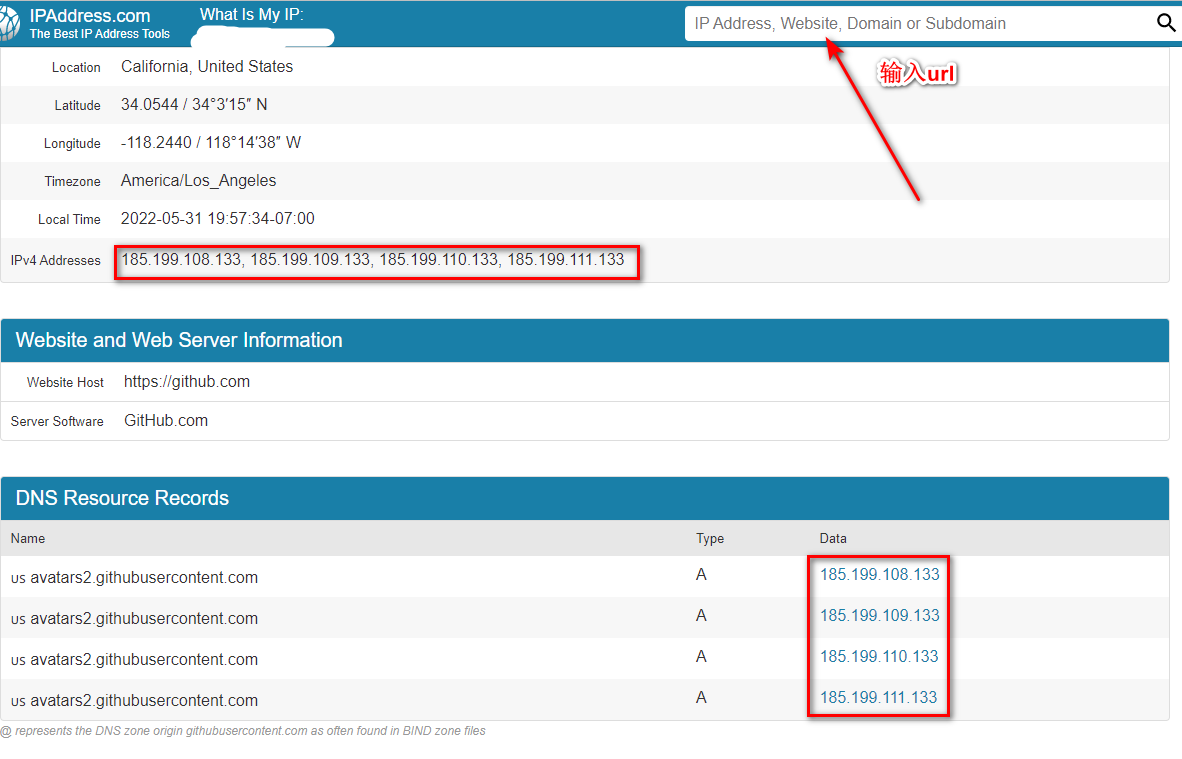Click the Data column header
This screenshot has height=759, width=1182.
(x=833, y=538)
